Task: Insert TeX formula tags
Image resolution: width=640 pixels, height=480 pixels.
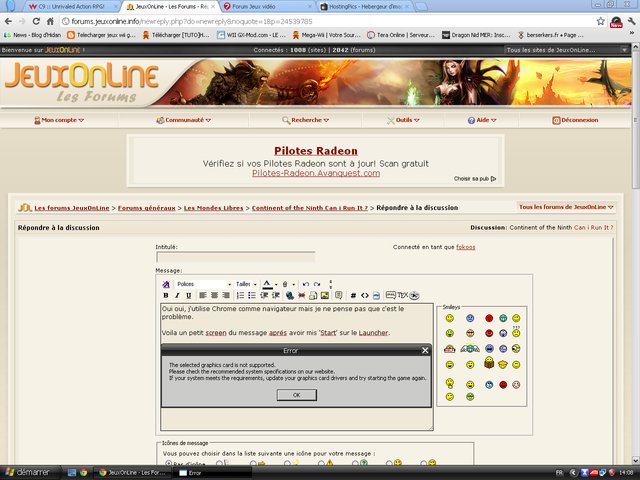Action: click(402, 295)
